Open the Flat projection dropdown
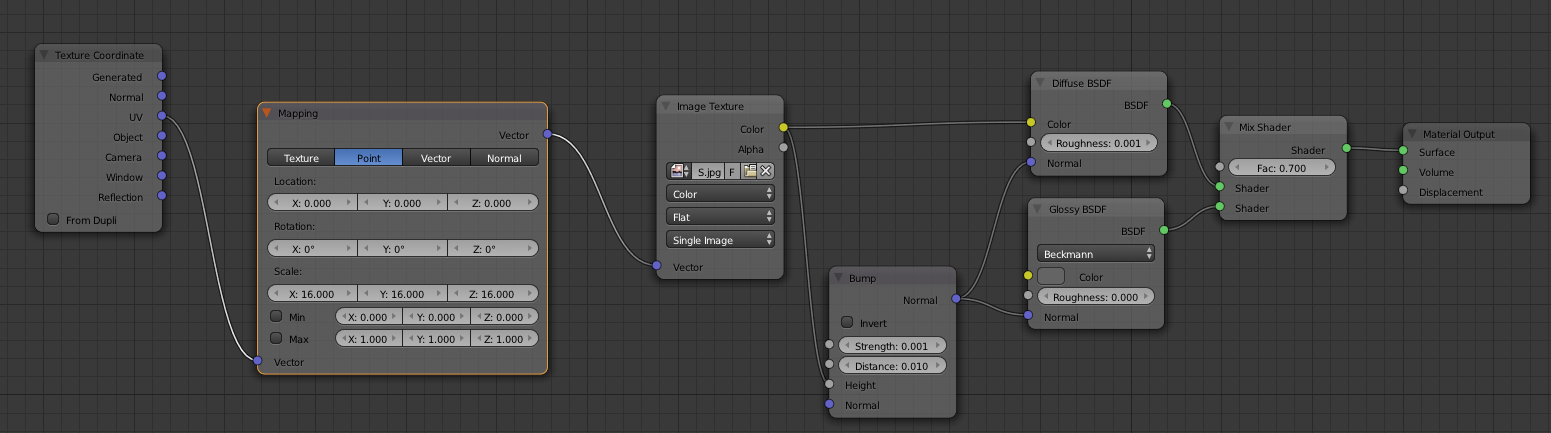Screen dimensions: 1551x433 coord(720,216)
